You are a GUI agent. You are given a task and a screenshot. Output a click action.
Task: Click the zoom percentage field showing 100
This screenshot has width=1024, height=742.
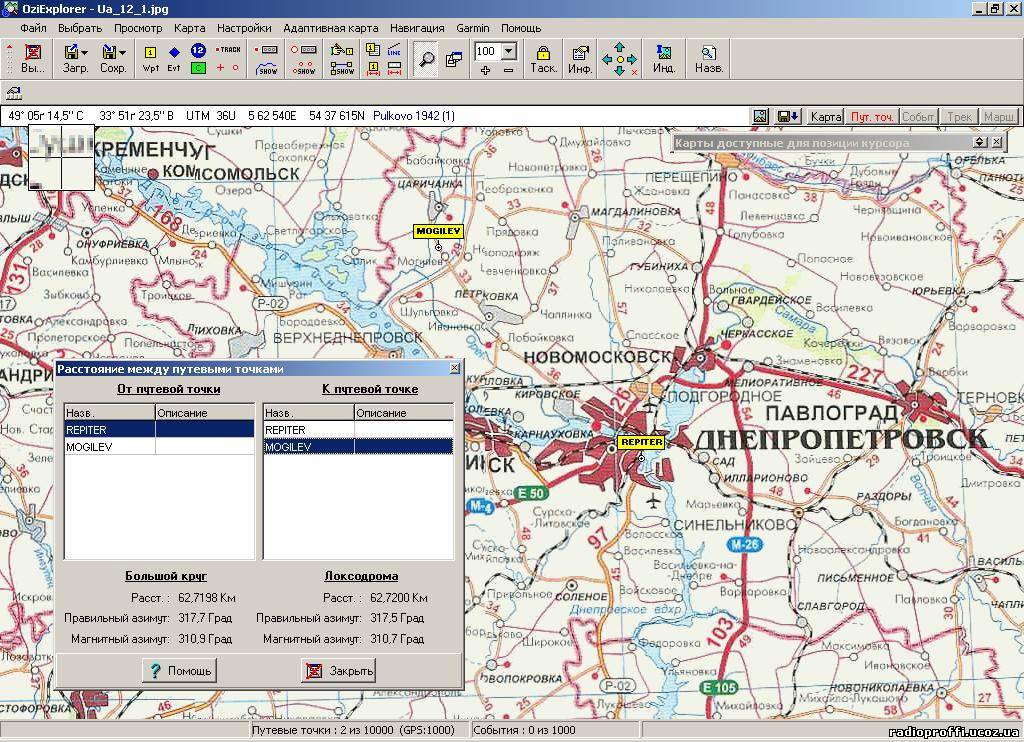tap(487, 51)
